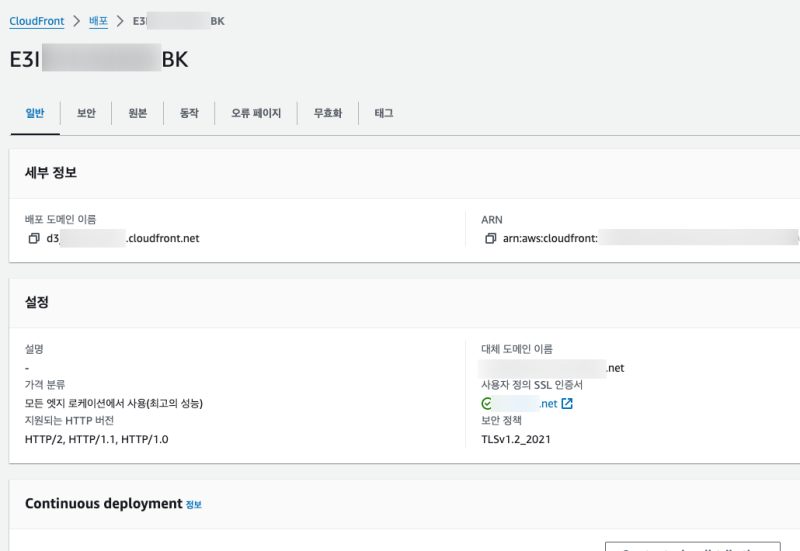
Task: Click the partially visible button under Continuous deployment
Action: point(692,546)
